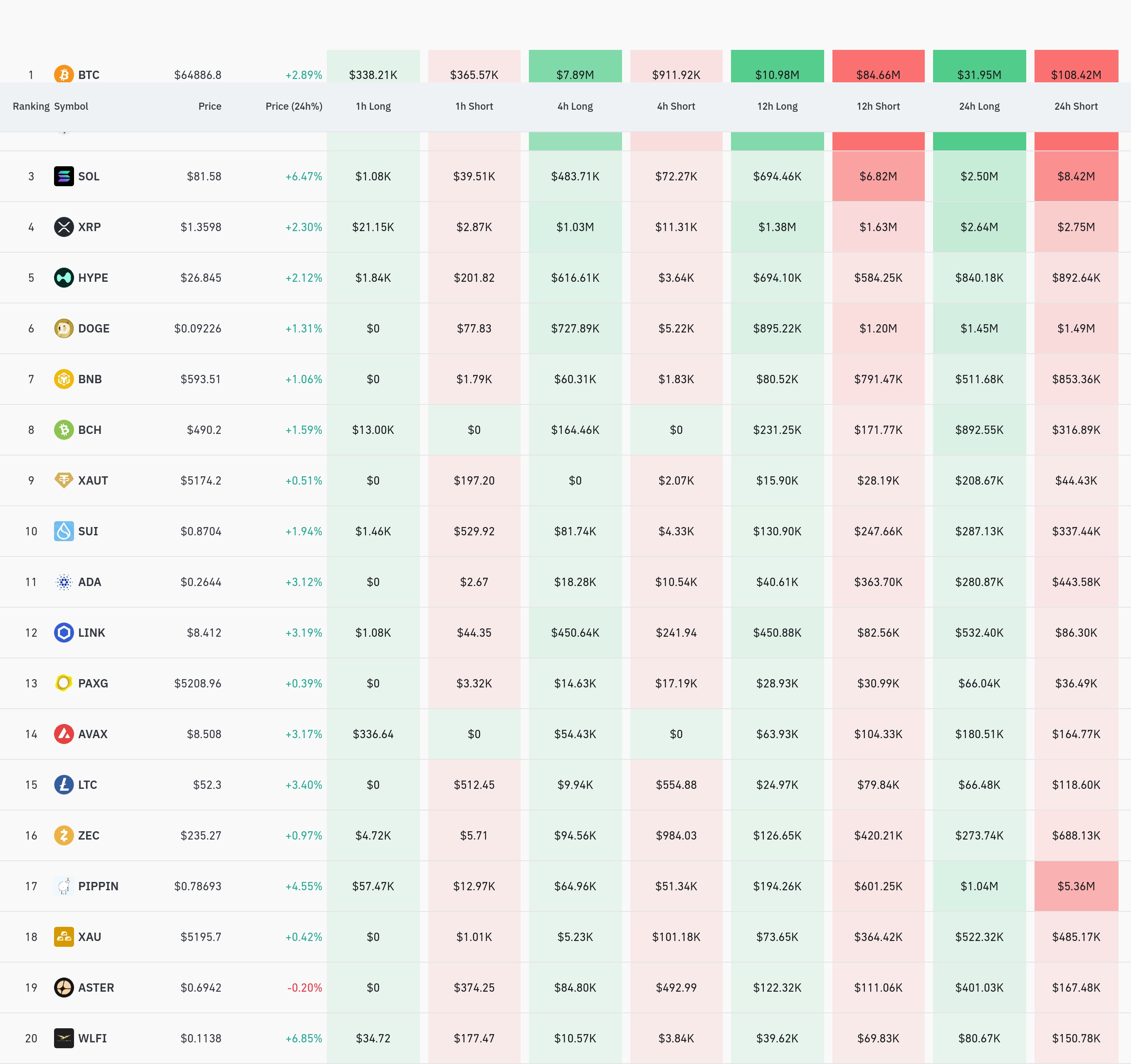Click the BNB coin icon

64,379
